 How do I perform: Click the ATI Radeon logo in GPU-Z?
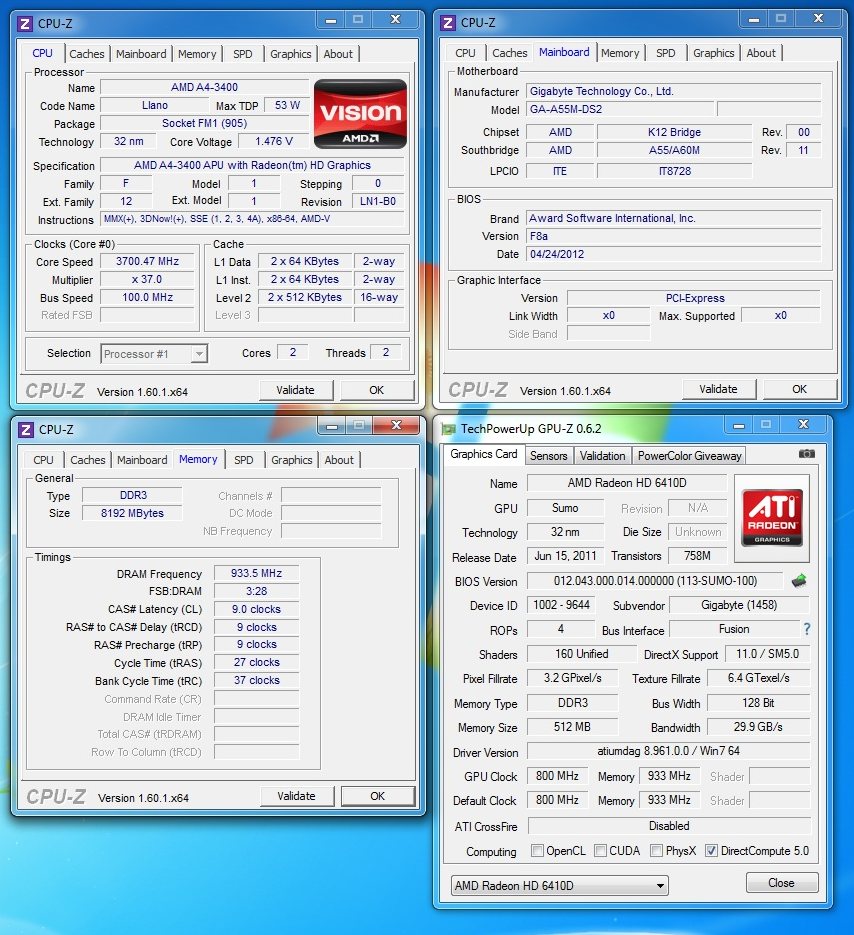[x=771, y=511]
